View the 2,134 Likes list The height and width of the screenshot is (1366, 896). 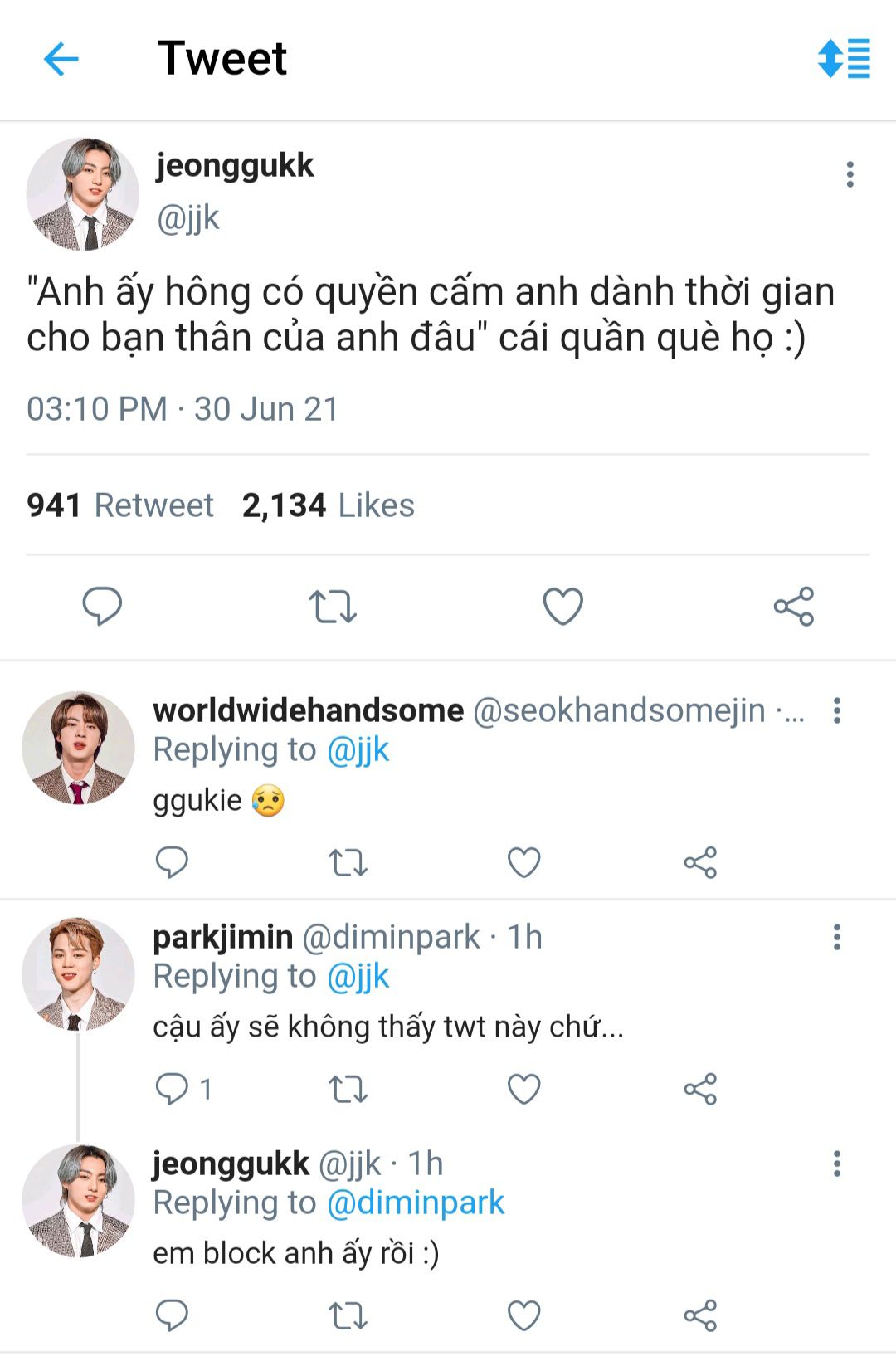tap(328, 505)
